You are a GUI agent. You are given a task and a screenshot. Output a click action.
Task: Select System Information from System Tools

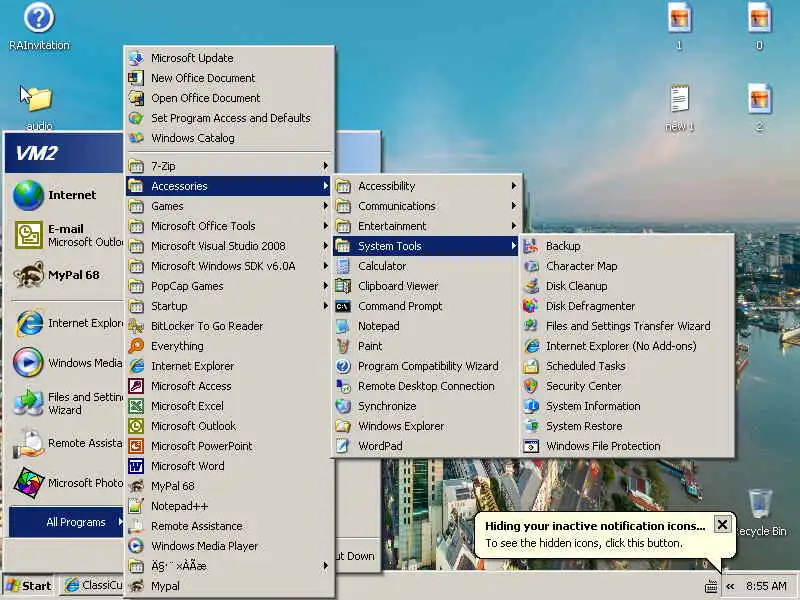[x=627, y=406]
